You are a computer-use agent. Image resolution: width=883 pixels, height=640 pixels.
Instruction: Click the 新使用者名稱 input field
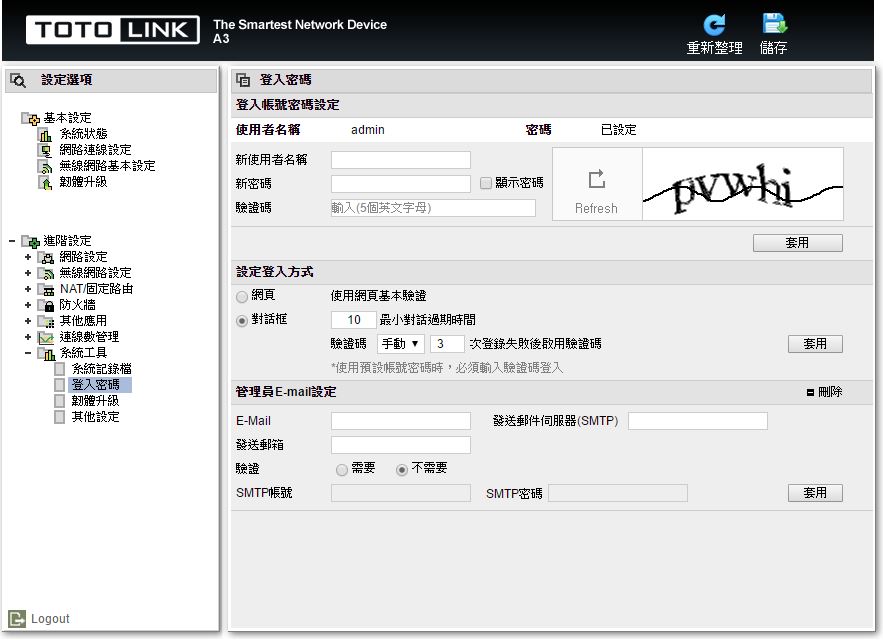coord(401,160)
